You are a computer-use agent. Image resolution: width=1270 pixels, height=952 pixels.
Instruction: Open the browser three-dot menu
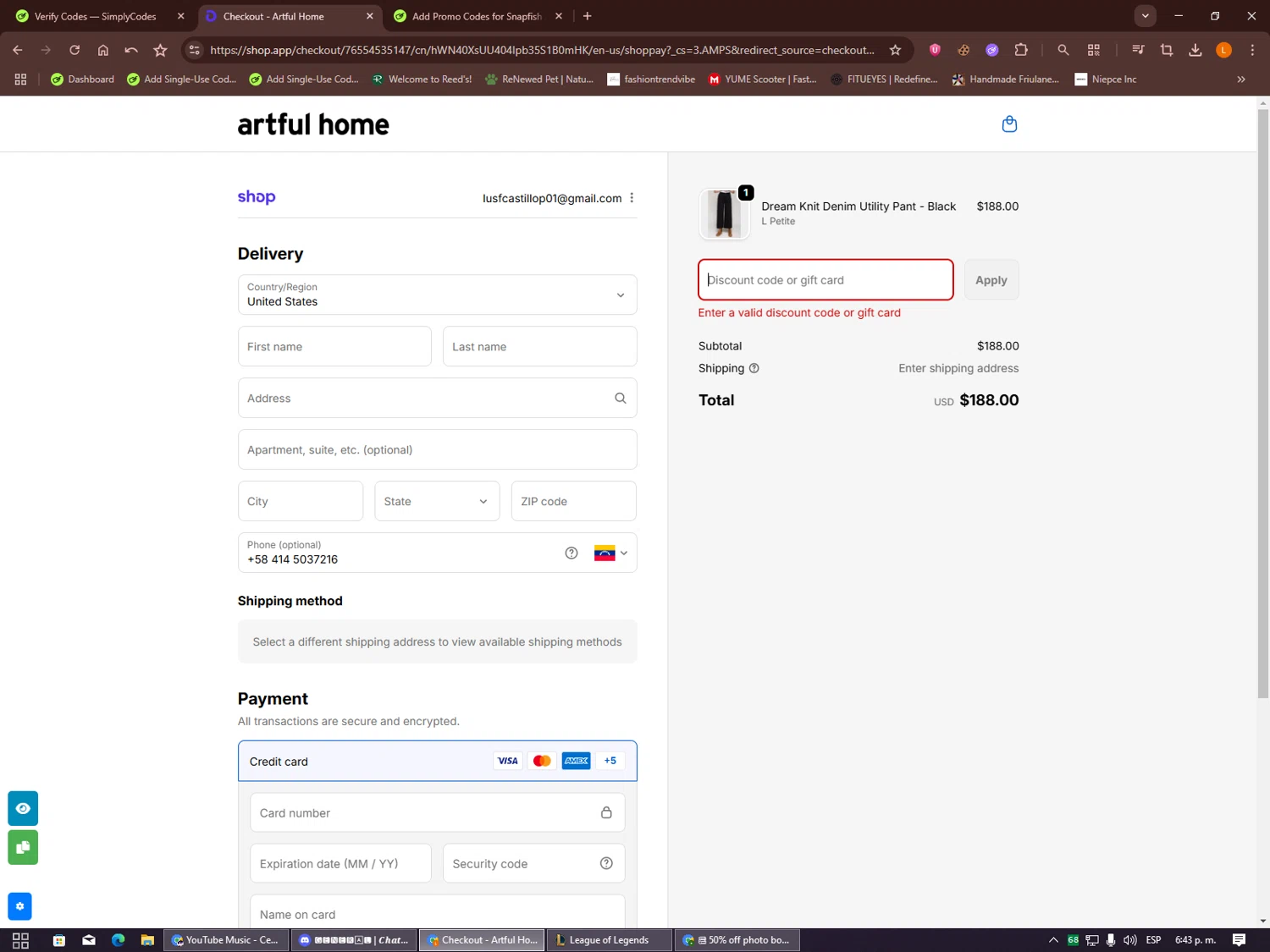point(1252,50)
